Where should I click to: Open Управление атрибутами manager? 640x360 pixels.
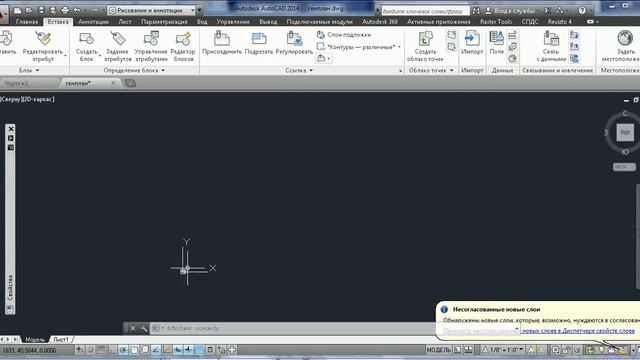coord(151,47)
